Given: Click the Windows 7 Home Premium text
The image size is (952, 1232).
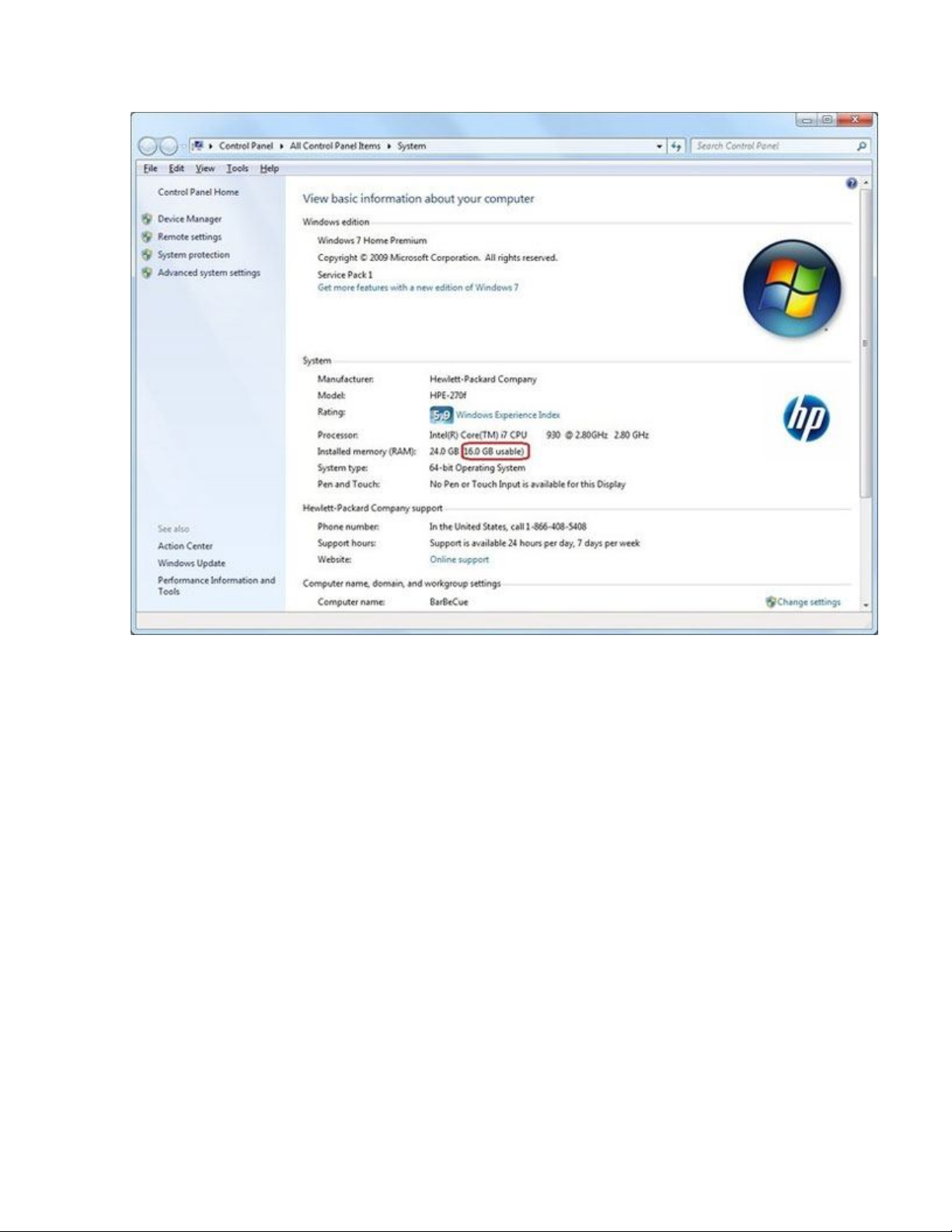Looking at the screenshot, I should (x=371, y=241).
